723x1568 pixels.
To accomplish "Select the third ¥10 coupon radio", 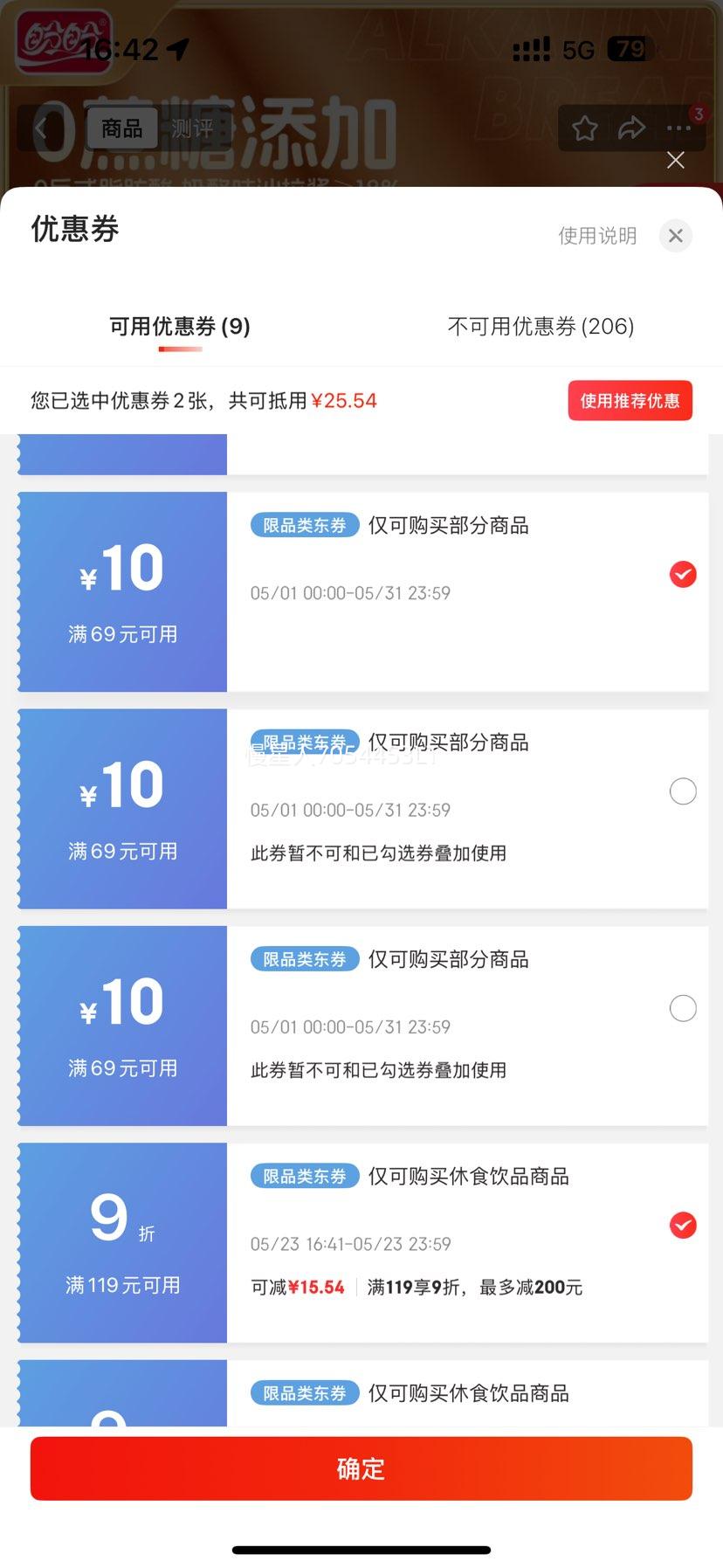I will tap(683, 1008).
